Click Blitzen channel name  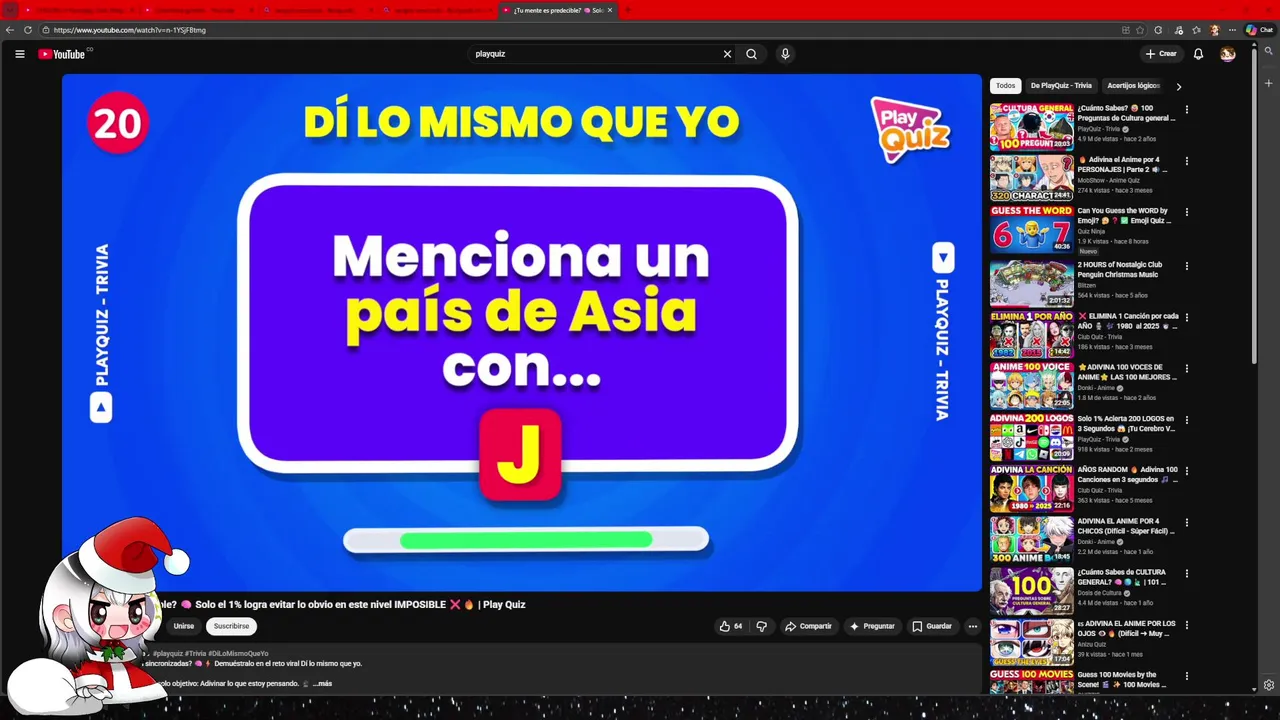point(1087,285)
